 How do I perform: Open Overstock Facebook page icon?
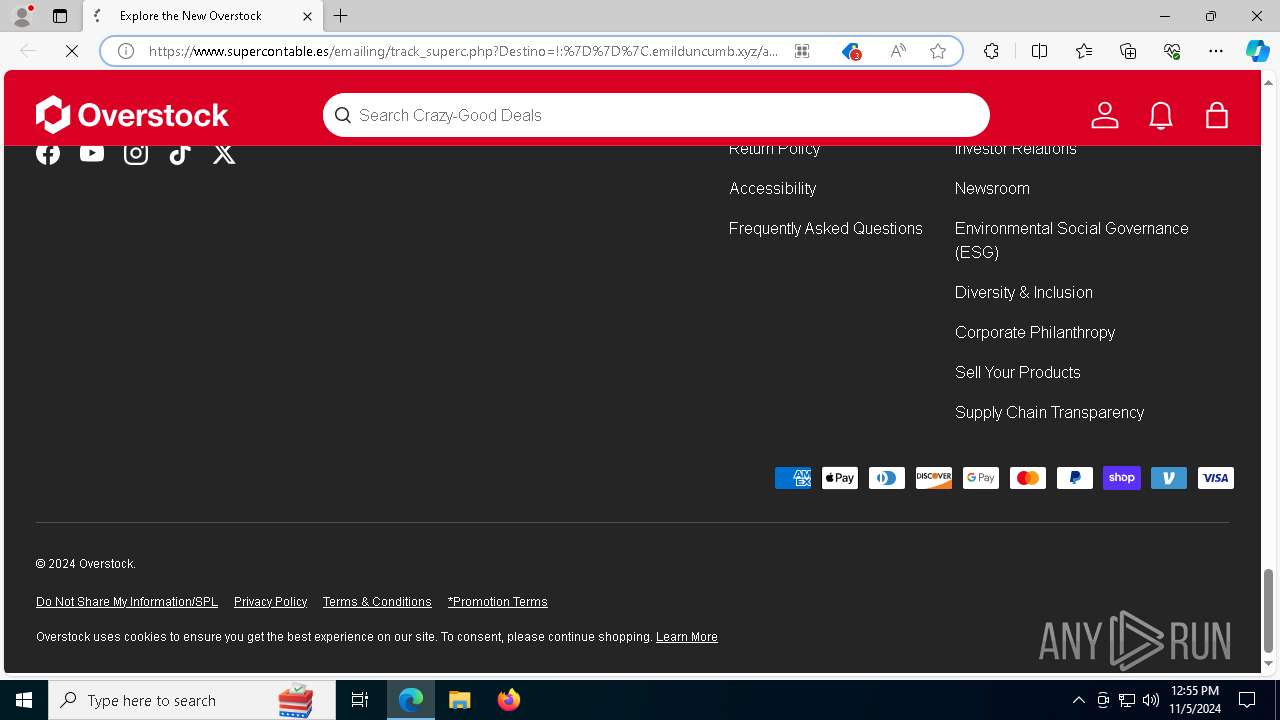click(x=48, y=153)
